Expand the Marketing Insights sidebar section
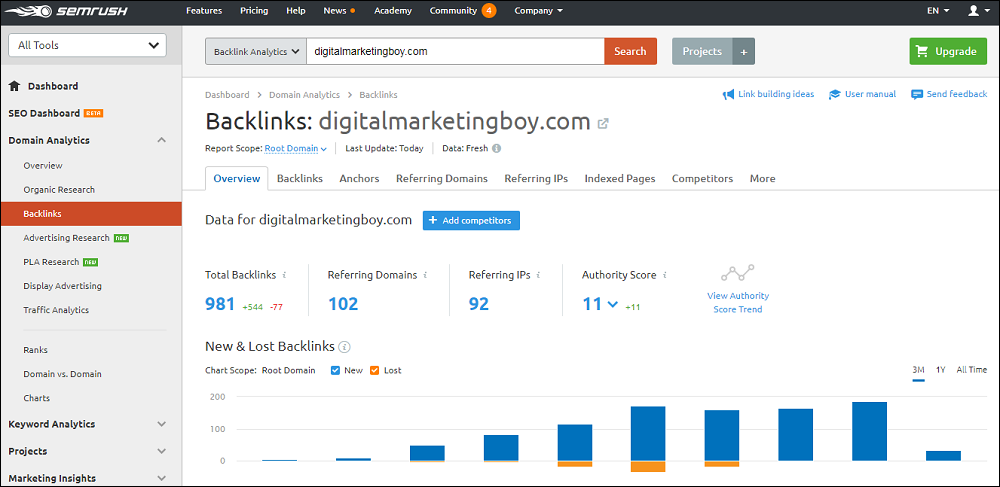The image size is (1000, 487). tap(162, 478)
